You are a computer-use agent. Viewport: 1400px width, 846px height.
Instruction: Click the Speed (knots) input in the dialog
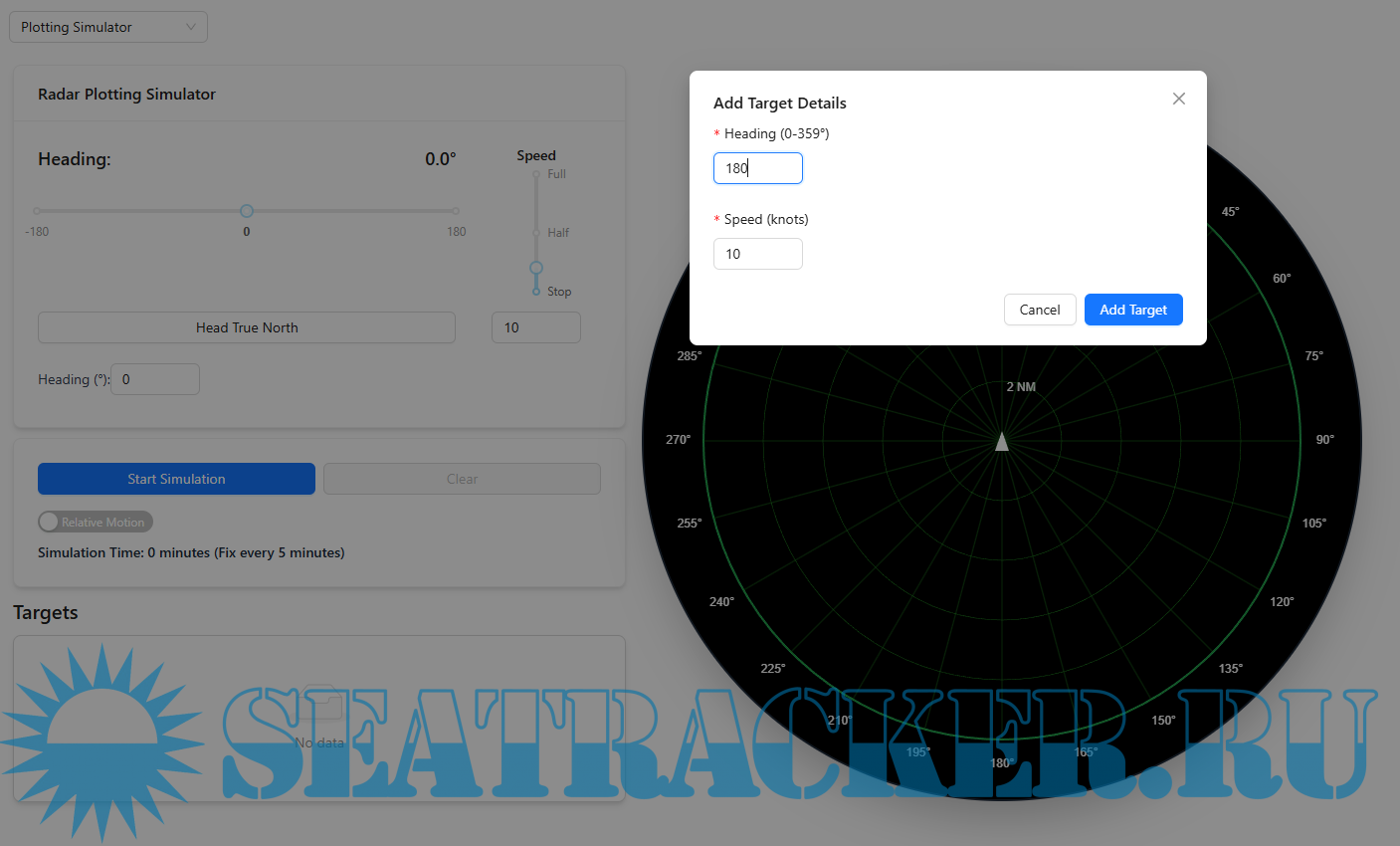(x=758, y=254)
